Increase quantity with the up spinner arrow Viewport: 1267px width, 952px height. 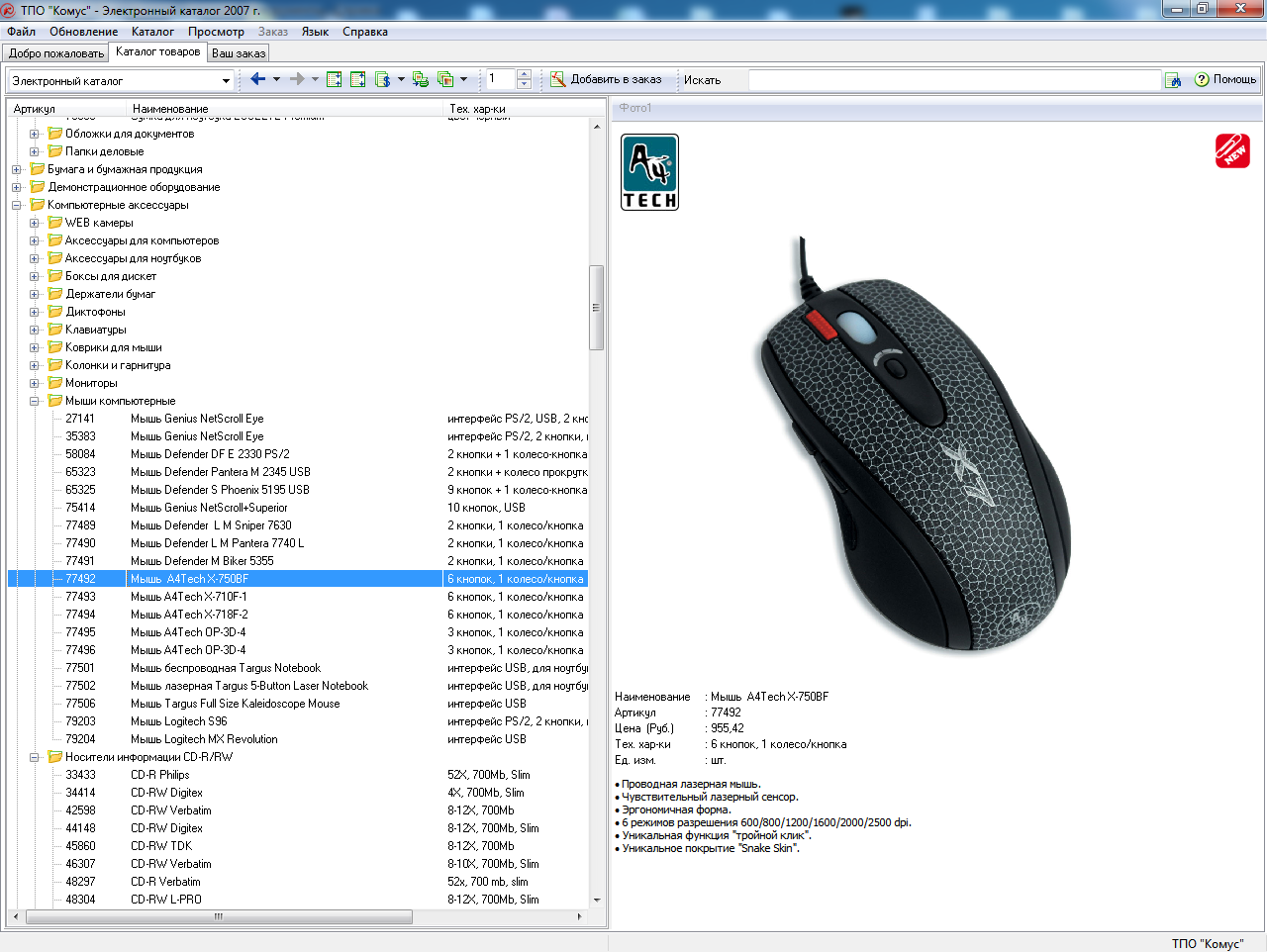525,74
